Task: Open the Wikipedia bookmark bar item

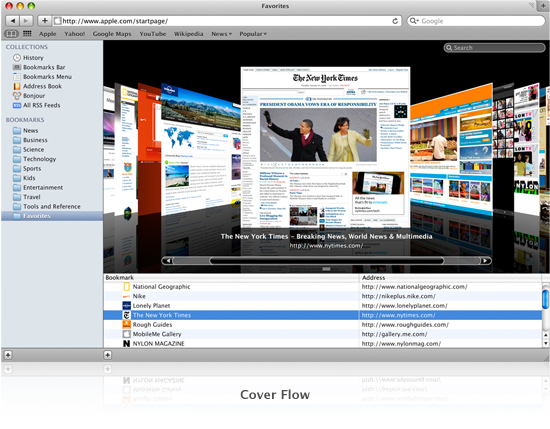Action: [x=188, y=34]
